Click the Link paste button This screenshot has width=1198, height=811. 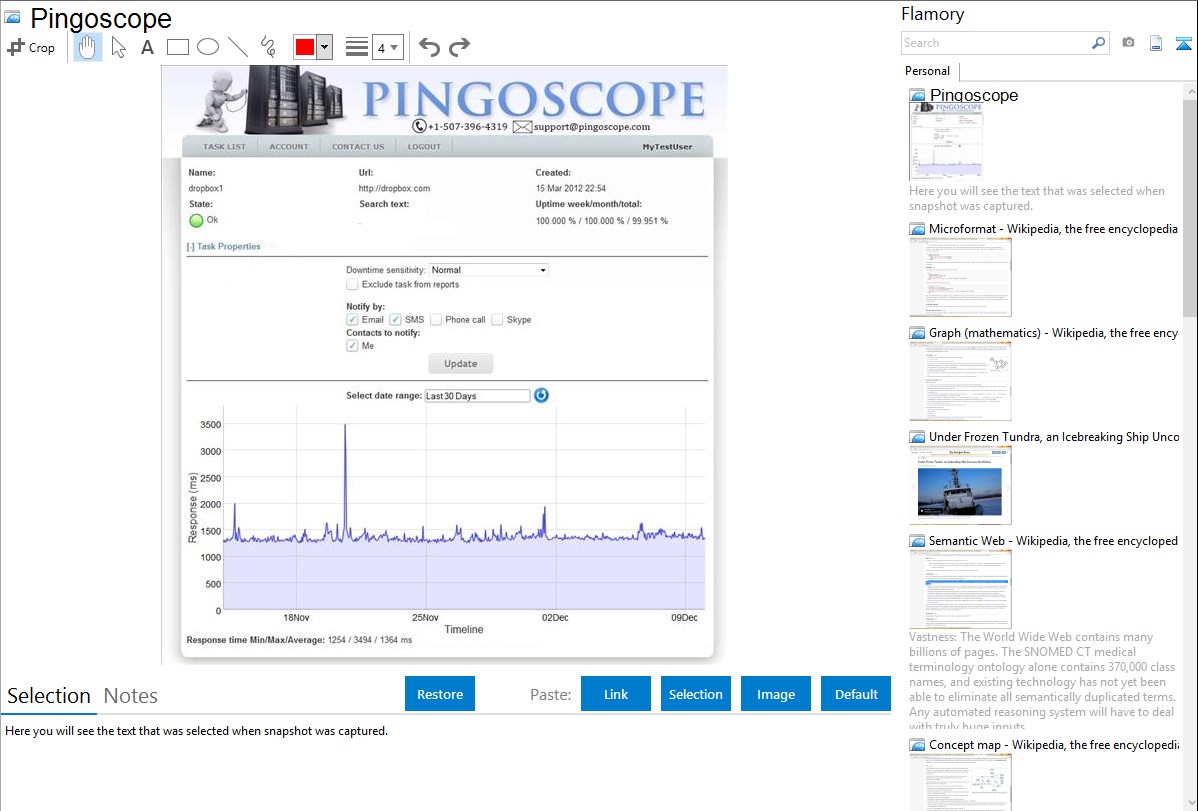click(616, 694)
